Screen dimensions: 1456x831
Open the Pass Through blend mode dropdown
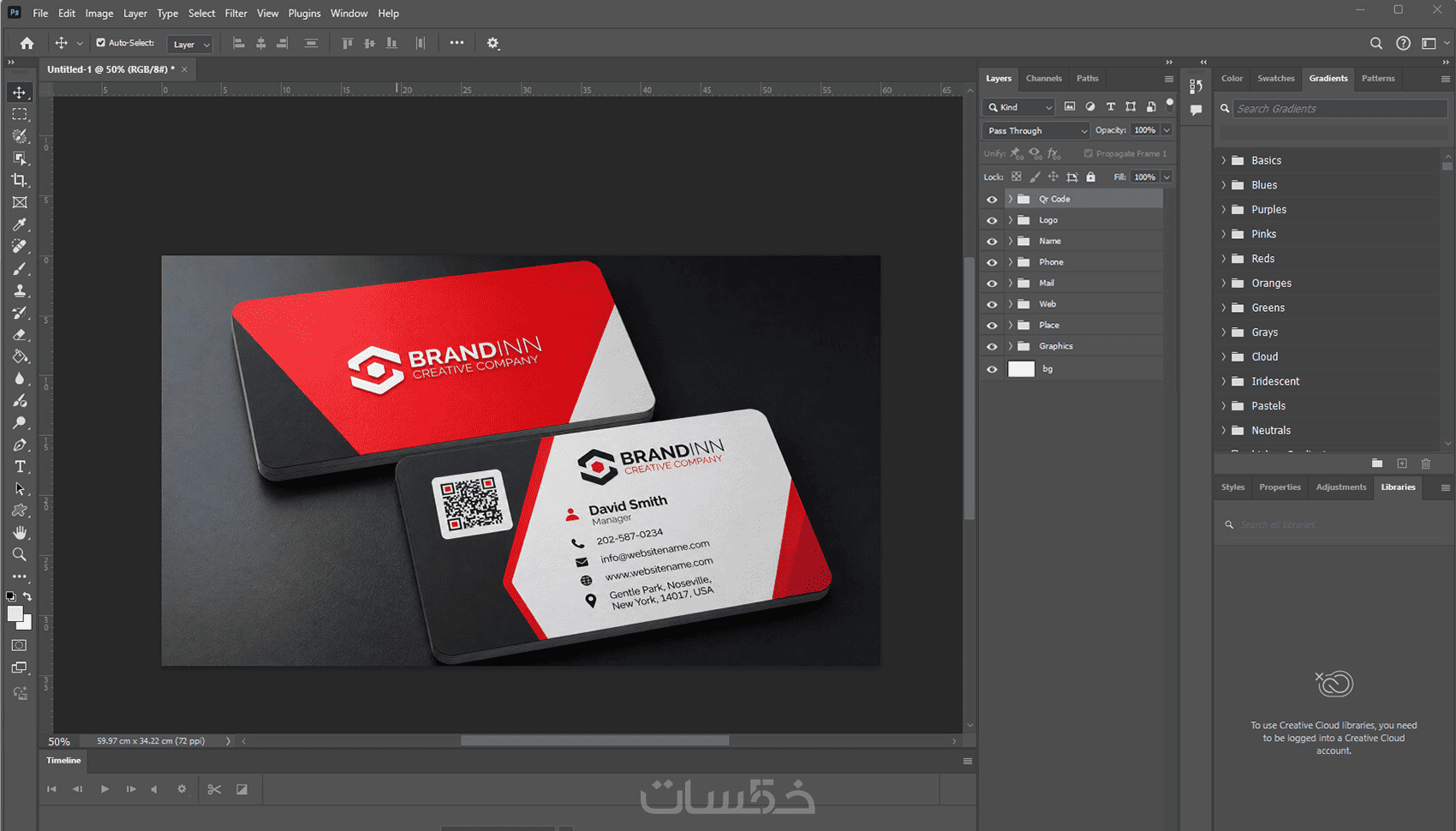point(1035,130)
